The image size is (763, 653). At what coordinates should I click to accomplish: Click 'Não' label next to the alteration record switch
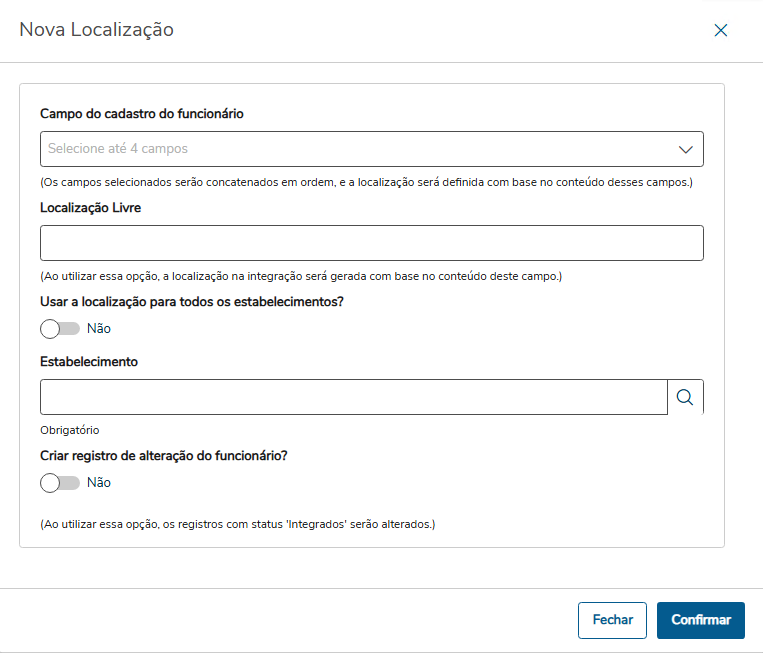99,483
